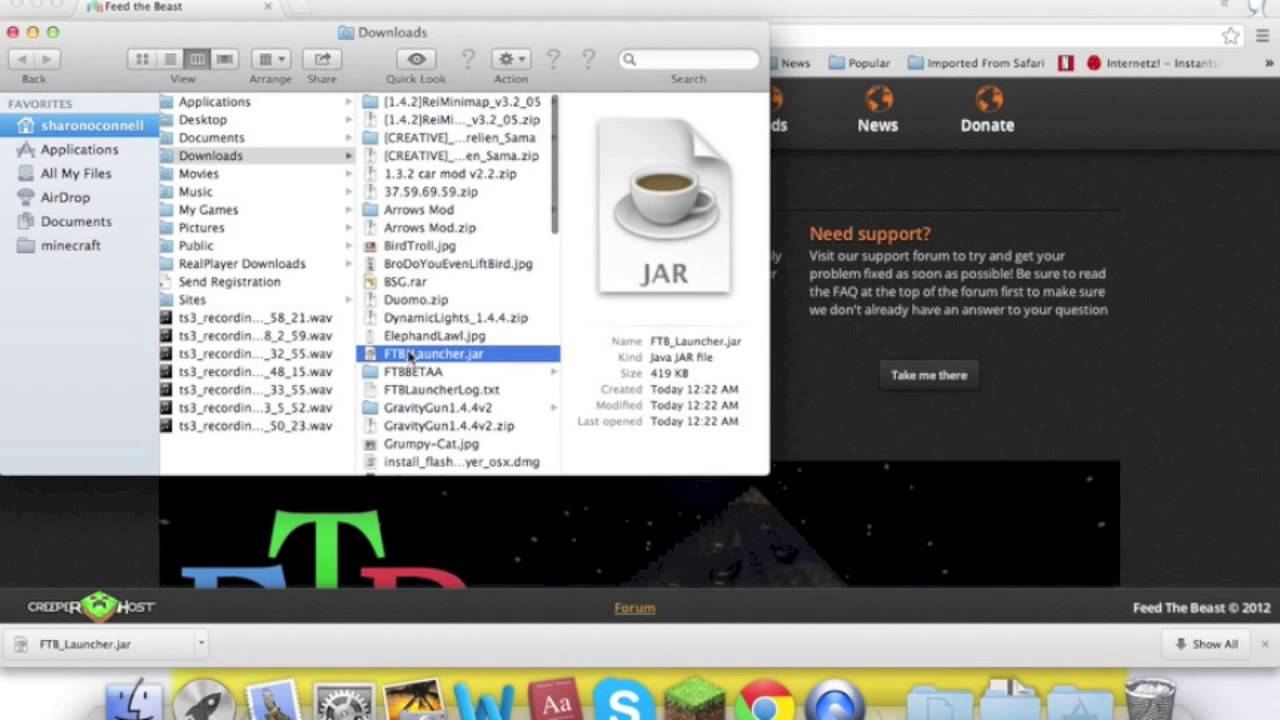The width and height of the screenshot is (1280, 720).
Task: Open System Preferences in the Dock
Action: (x=343, y=701)
